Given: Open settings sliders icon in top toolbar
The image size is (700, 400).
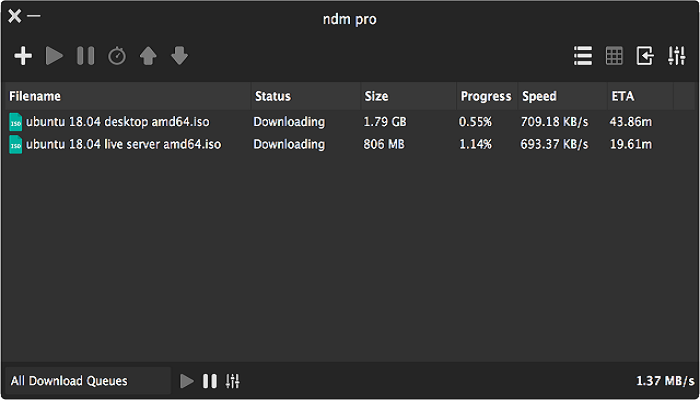Looking at the screenshot, I should pyautogui.click(x=677, y=56).
